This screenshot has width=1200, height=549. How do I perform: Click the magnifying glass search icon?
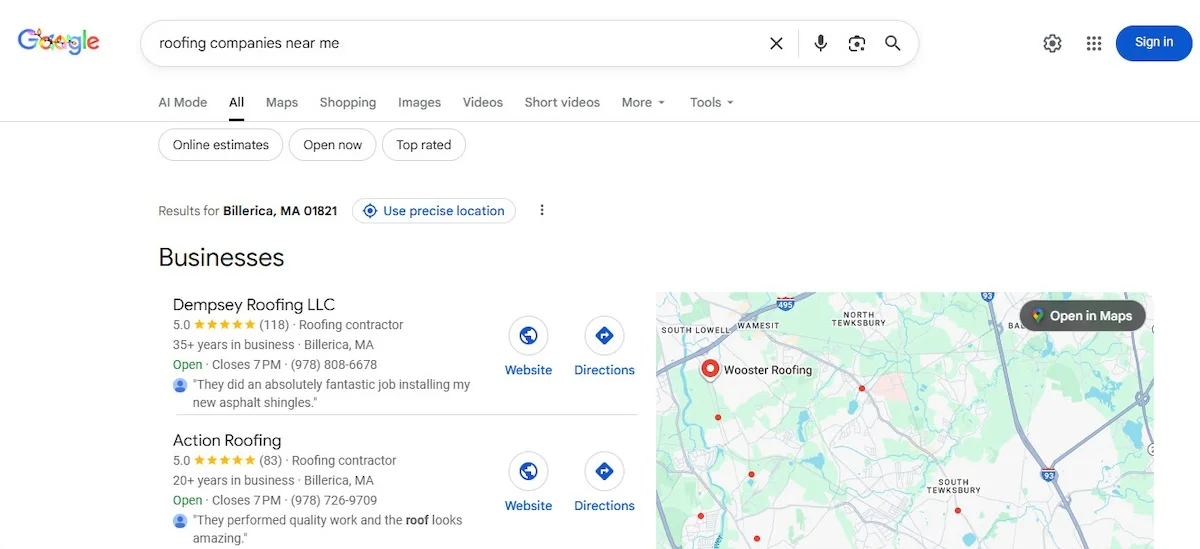[893, 43]
